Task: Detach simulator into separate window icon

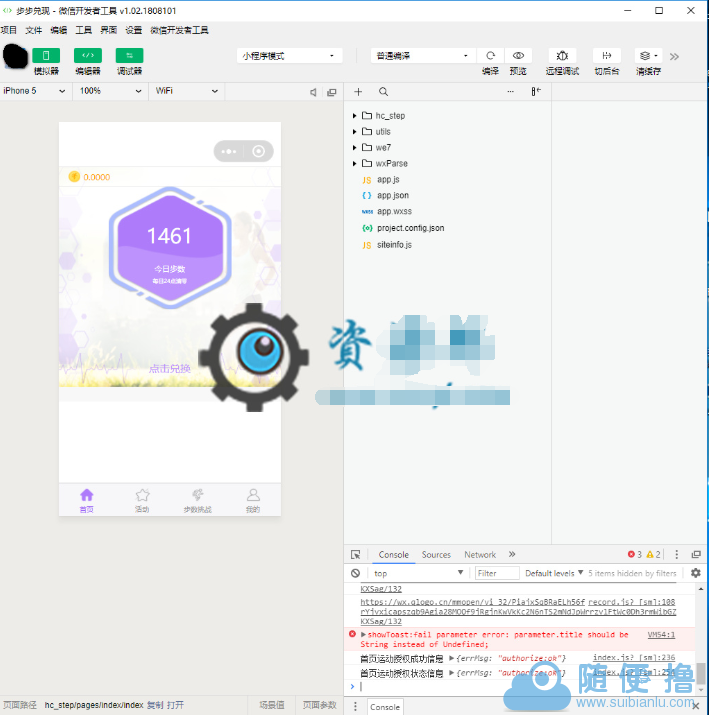Action: coord(332,92)
